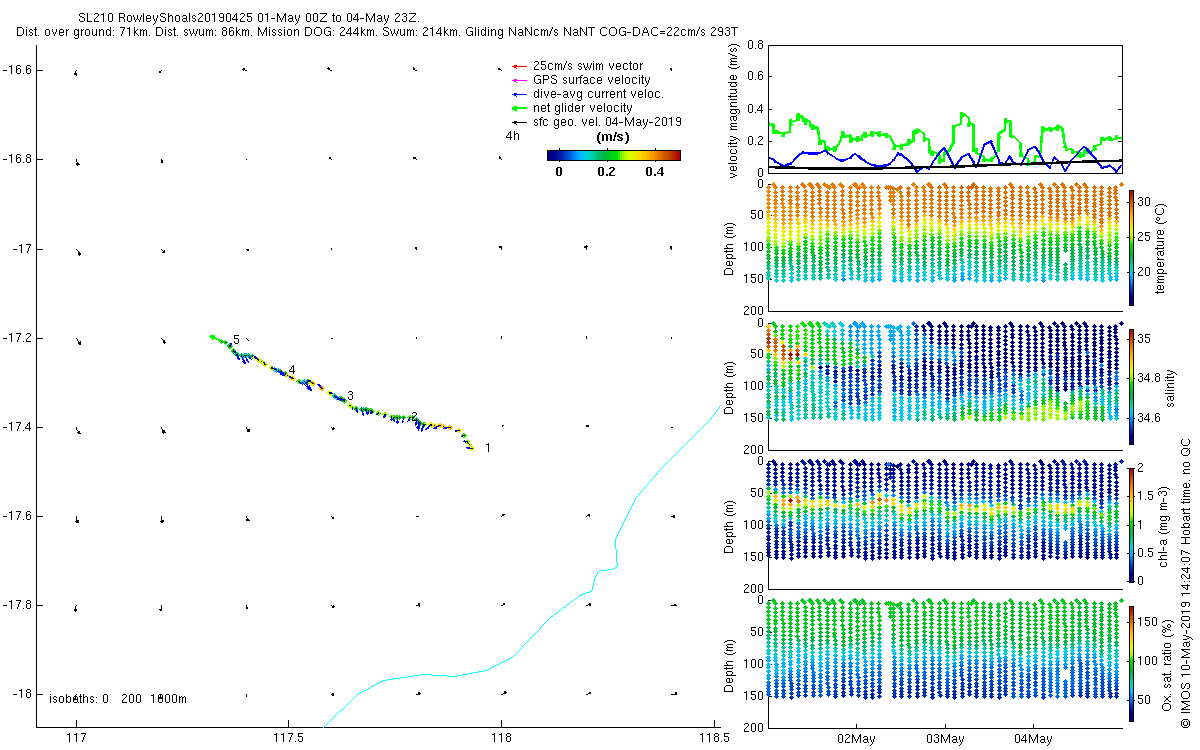The height and width of the screenshot is (750, 1200).
Task: Click the '02May' date tick
Action: pos(856,740)
